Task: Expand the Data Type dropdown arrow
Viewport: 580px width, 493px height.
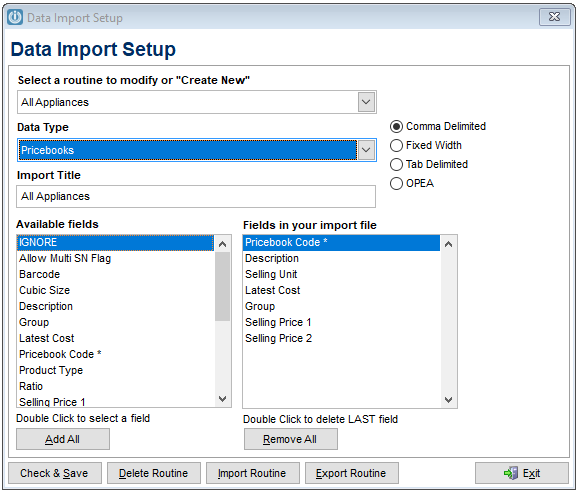Action: point(366,150)
